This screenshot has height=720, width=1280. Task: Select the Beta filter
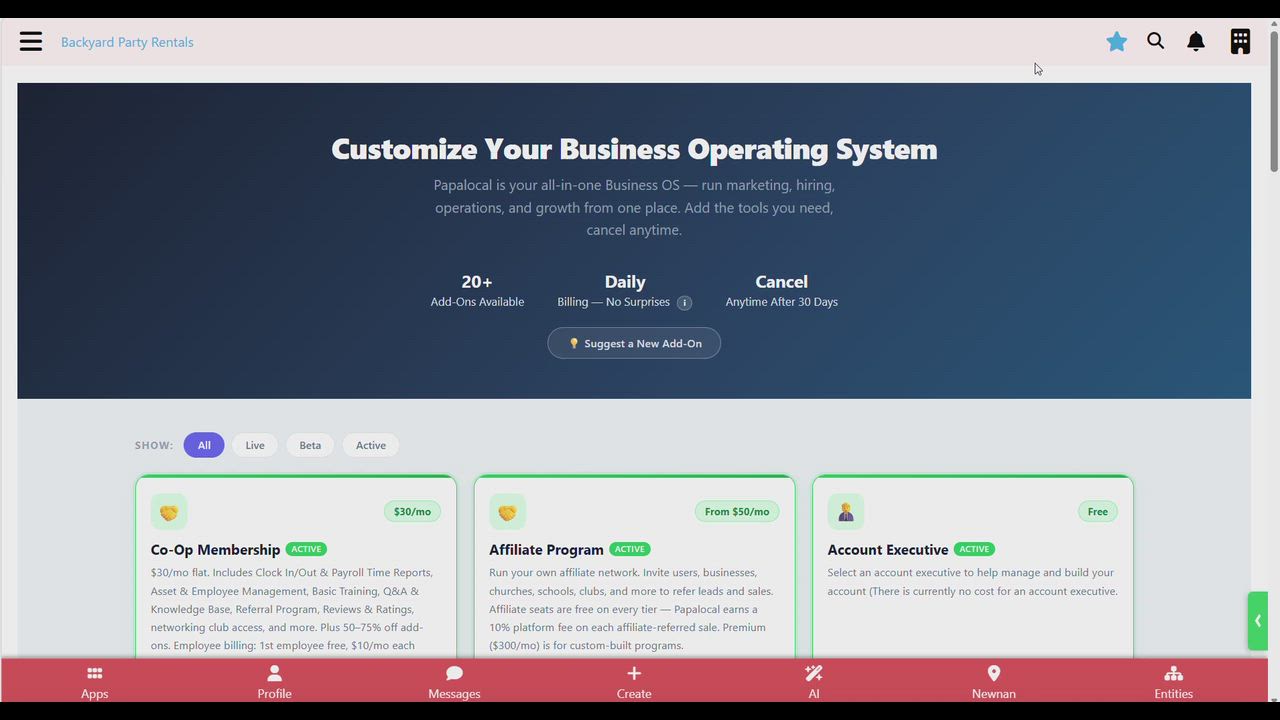(310, 445)
